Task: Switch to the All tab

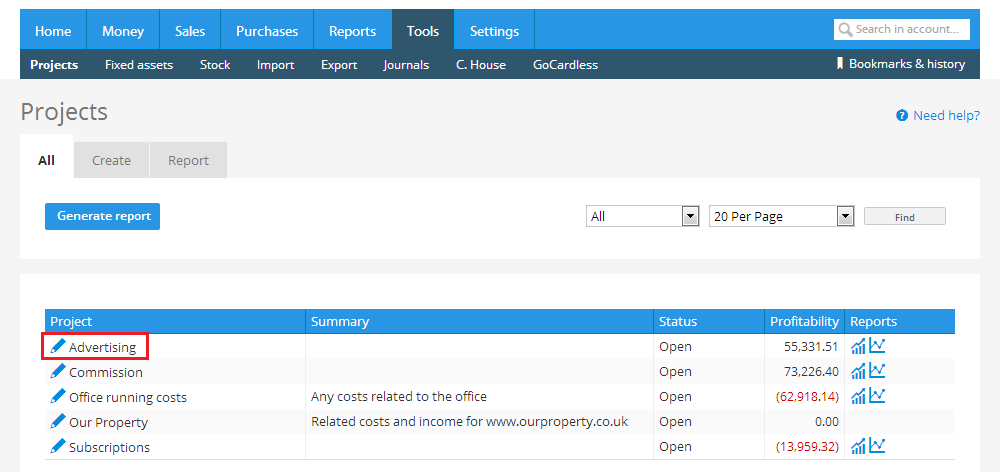Action: (x=47, y=160)
